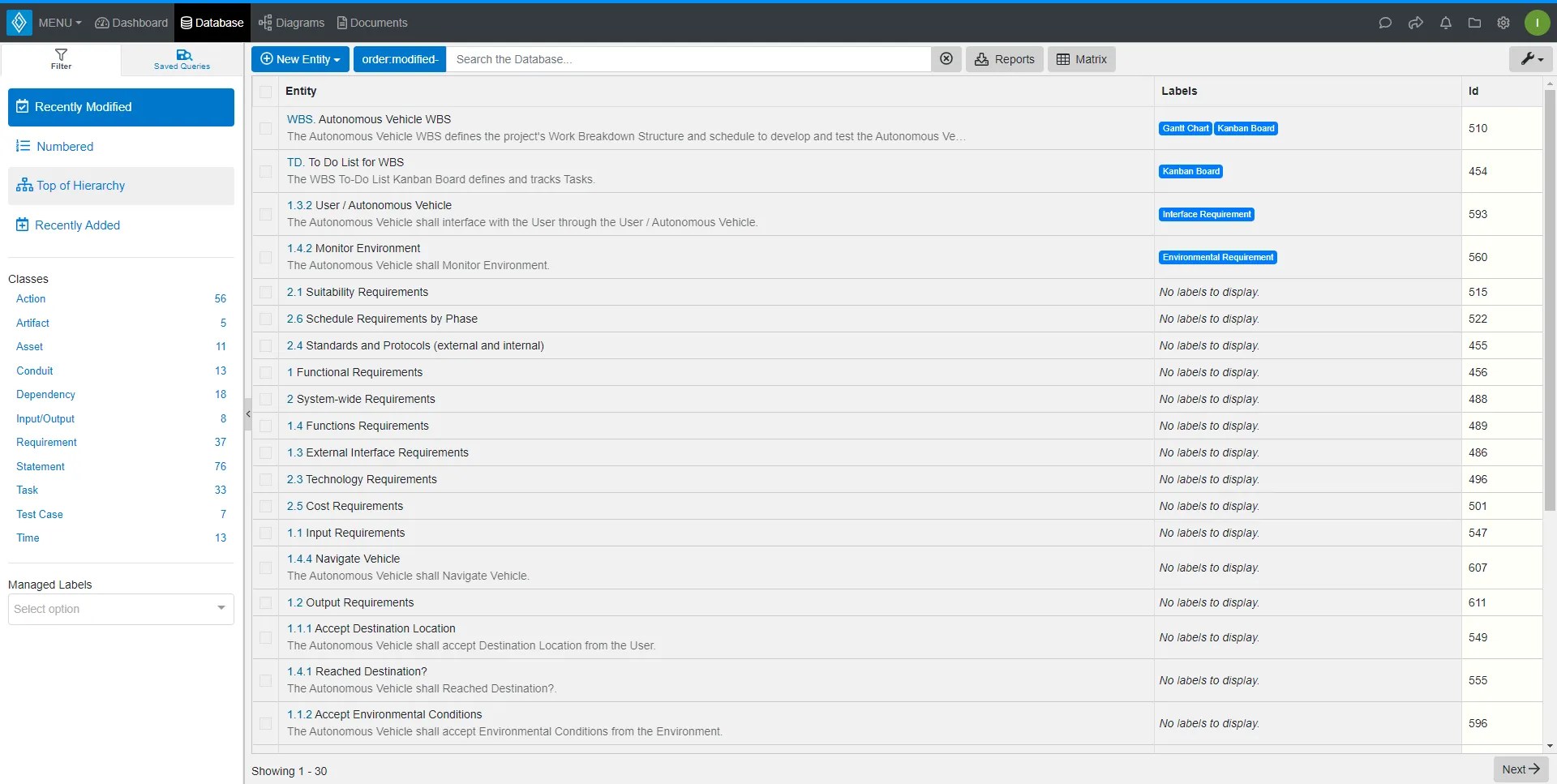
Task: Click the Kanban Board label on row 454
Action: [x=1190, y=171]
